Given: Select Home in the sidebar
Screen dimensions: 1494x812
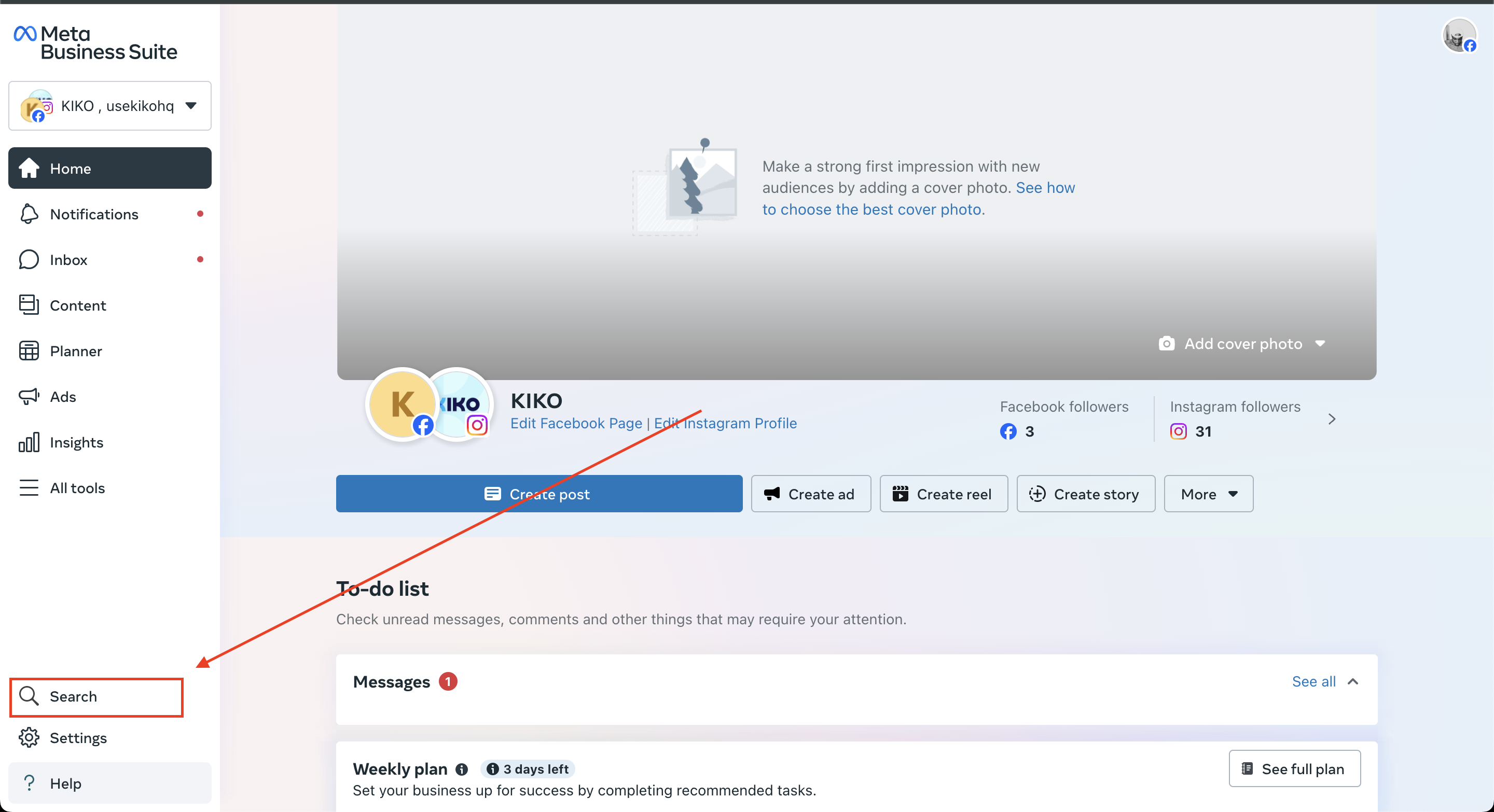Looking at the screenshot, I should point(110,168).
